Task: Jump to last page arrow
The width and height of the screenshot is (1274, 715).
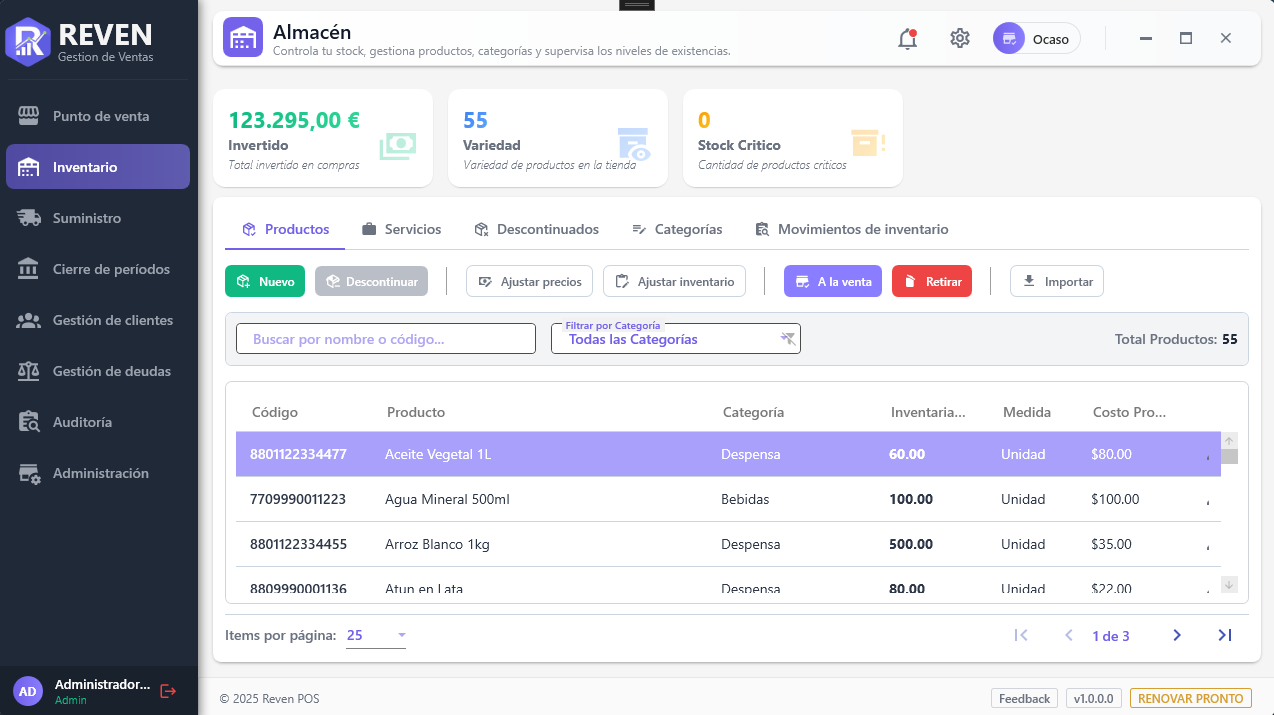Action: tap(1224, 635)
